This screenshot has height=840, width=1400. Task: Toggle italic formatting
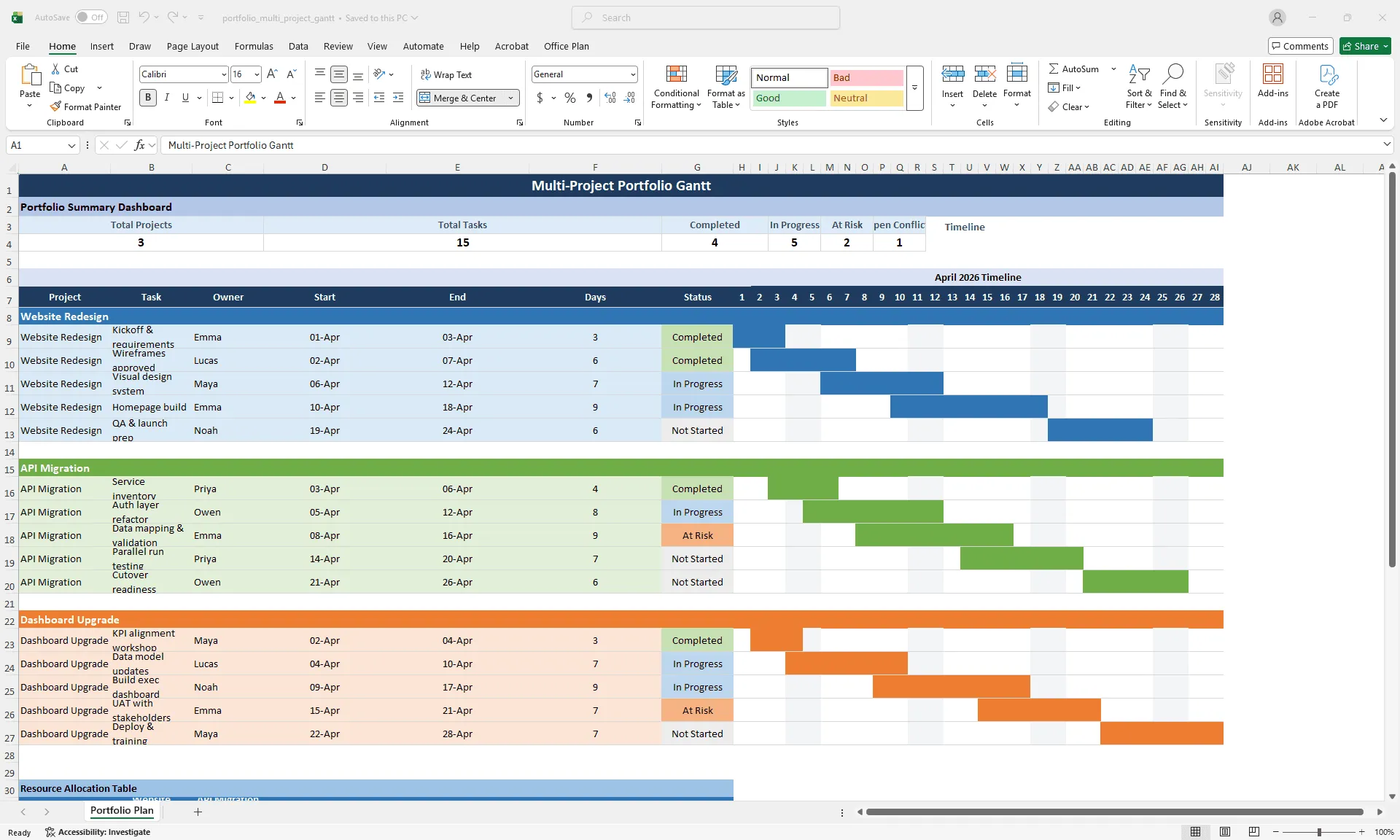166,98
